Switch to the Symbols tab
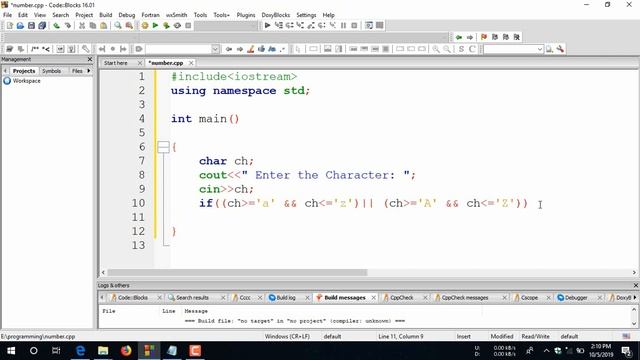 (51, 71)
